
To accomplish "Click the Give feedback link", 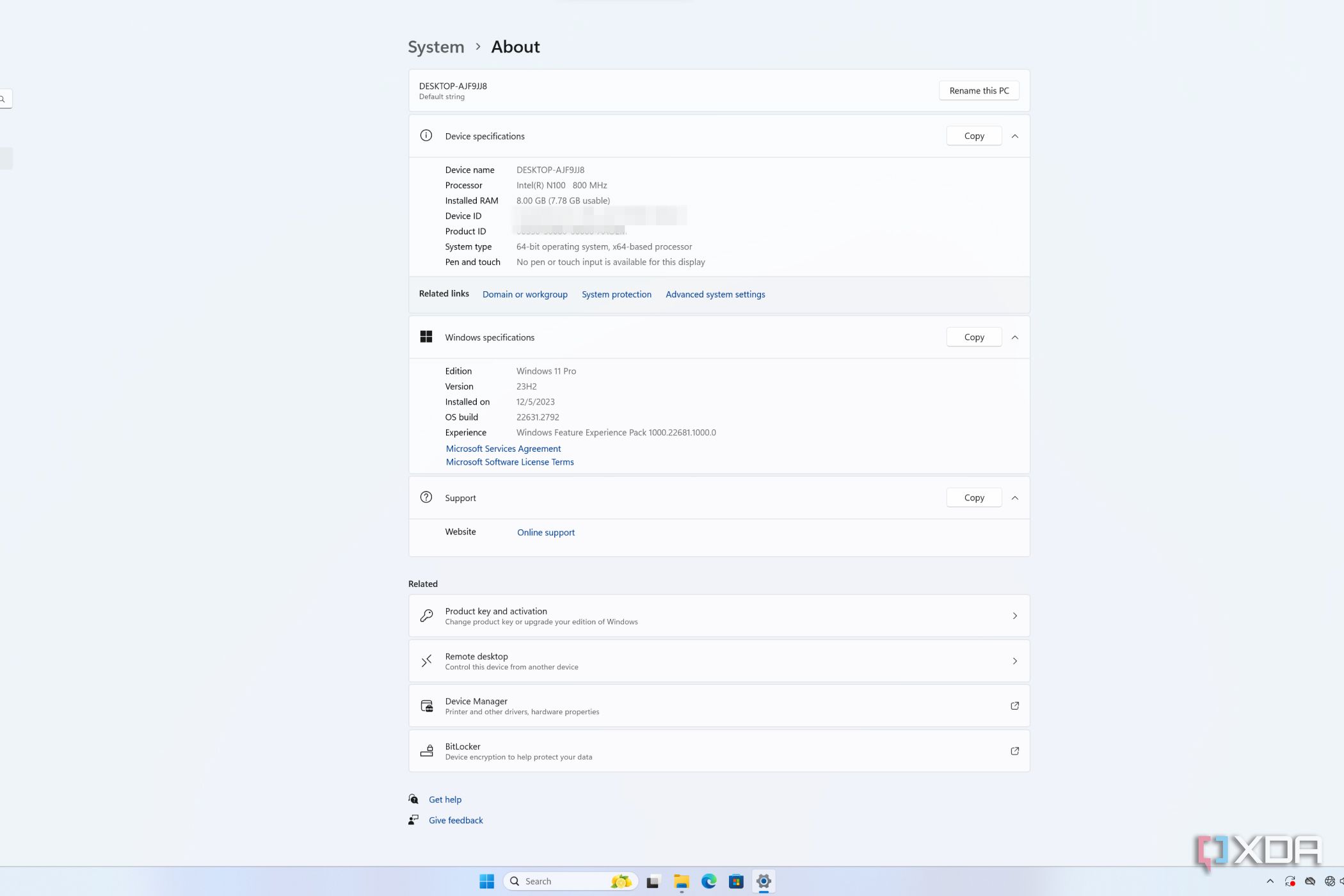I will [x=456, y=820].
